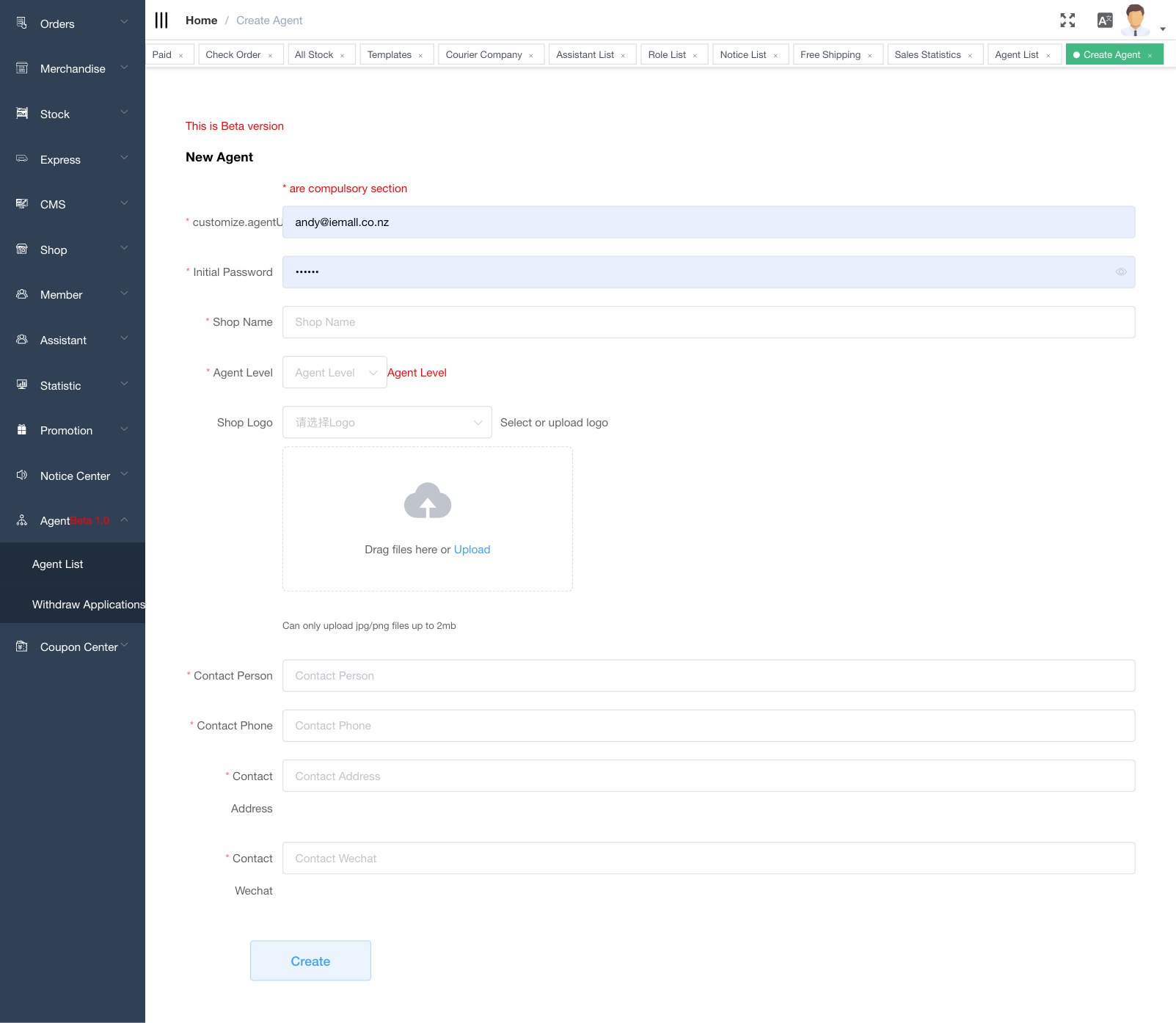Open the Agent List sidebar entry
This screenshot has width=1176, height=1023.
tap(58, 564)
